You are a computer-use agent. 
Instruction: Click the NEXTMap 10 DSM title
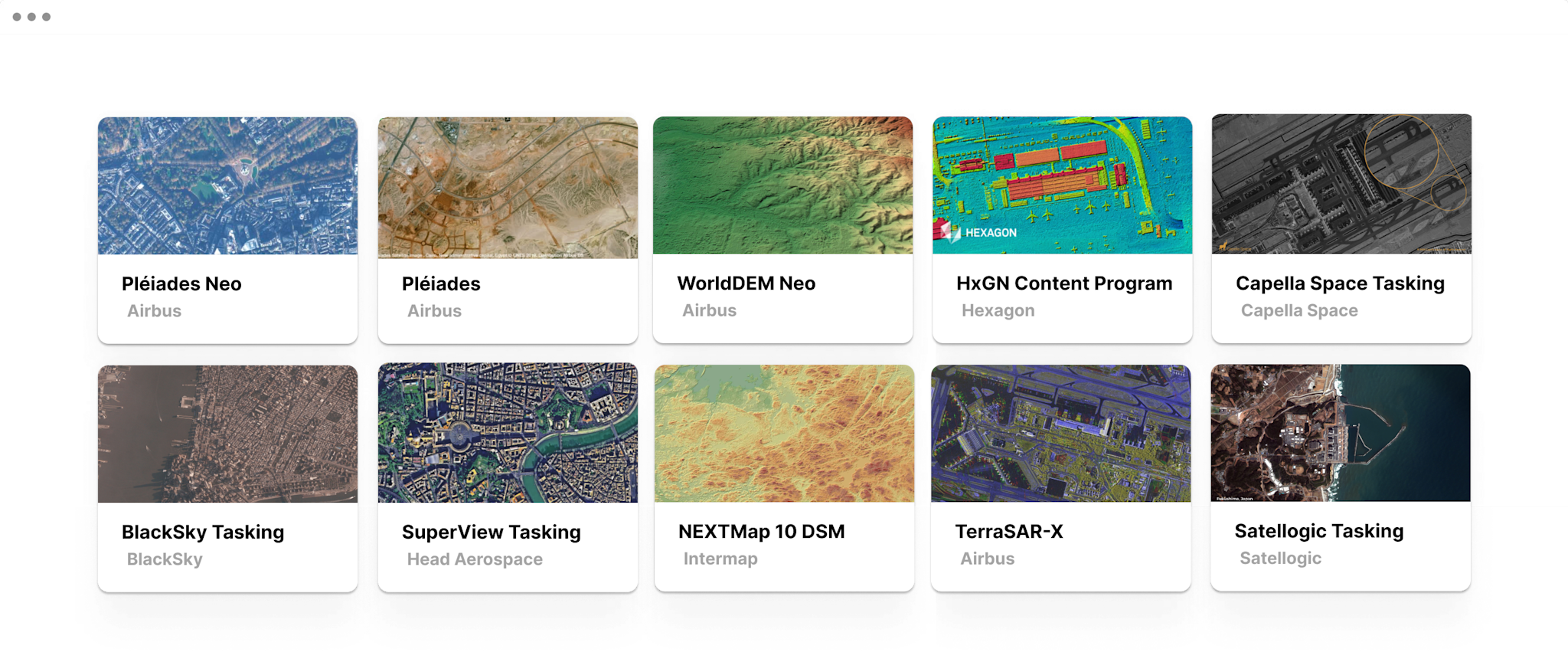(761, 531)
